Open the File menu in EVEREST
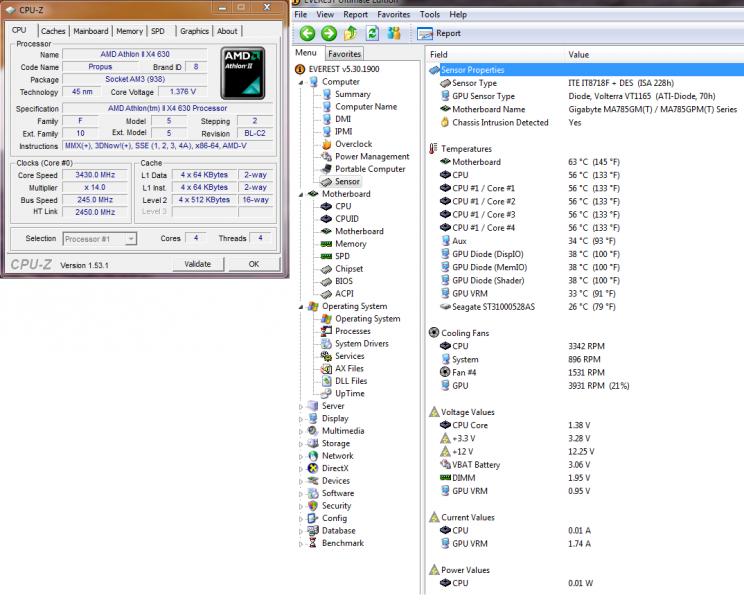 click(x=300, y=15)
